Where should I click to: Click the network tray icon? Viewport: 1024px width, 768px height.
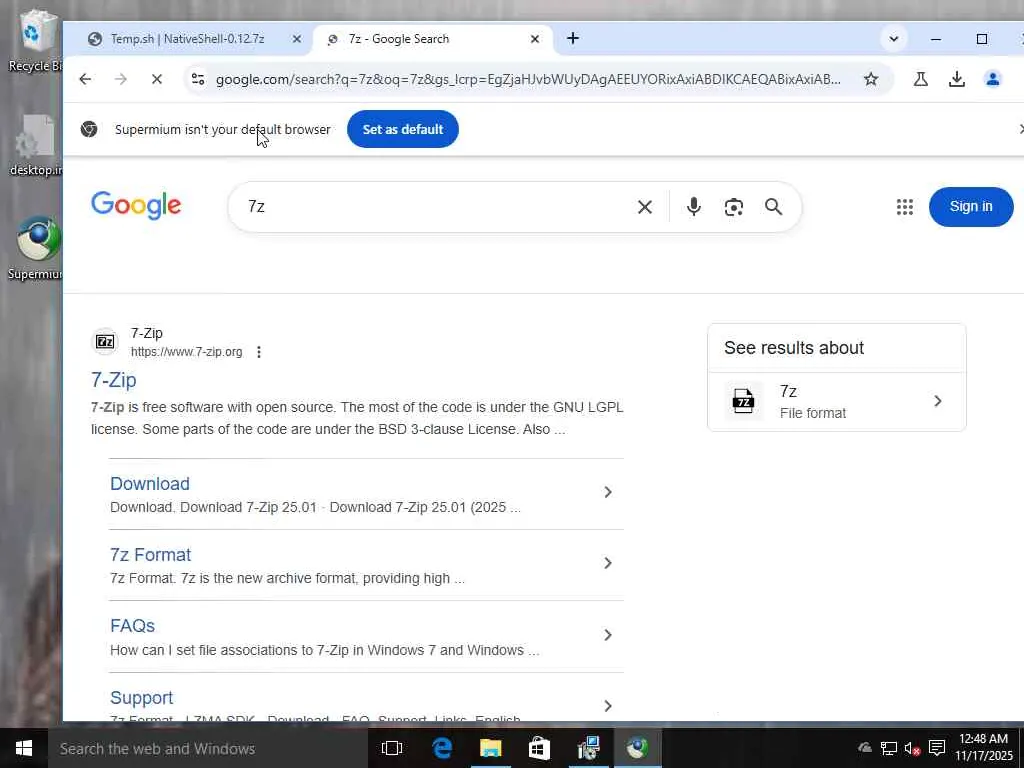(888, 748)
